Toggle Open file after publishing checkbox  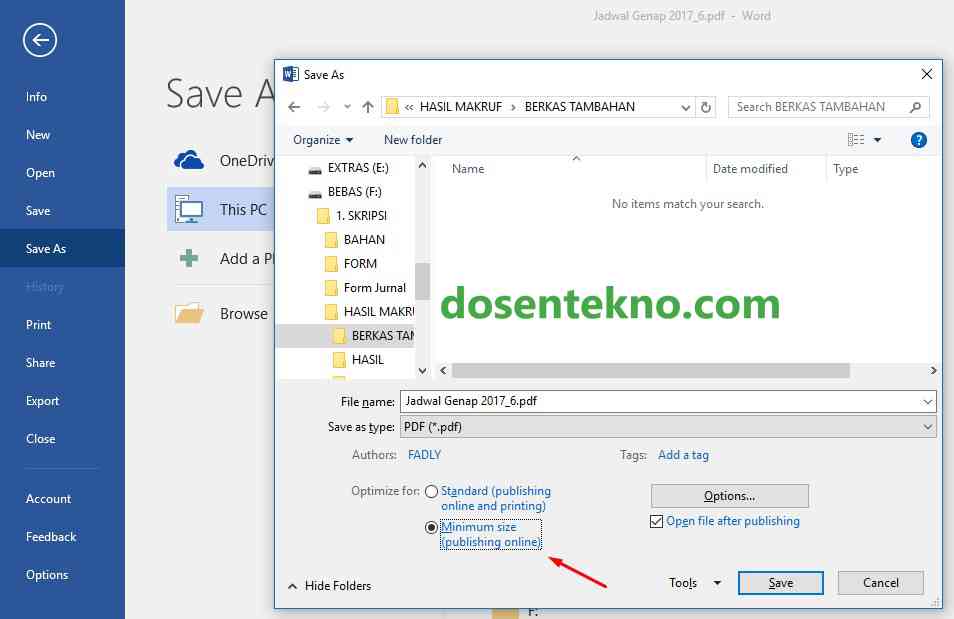(656, 522)
